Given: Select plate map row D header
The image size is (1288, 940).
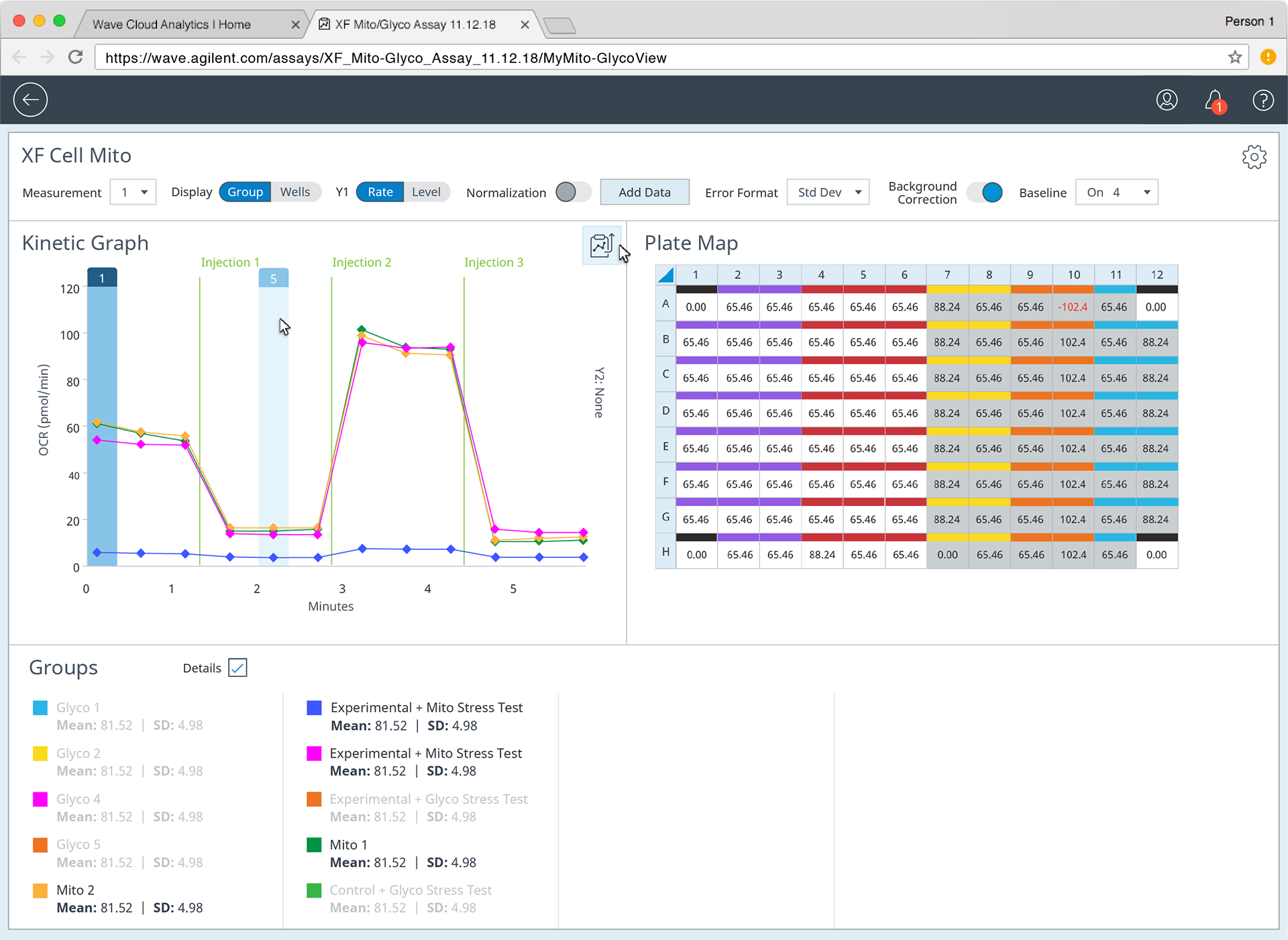Looking at the screenshot, I should point(665,410).
